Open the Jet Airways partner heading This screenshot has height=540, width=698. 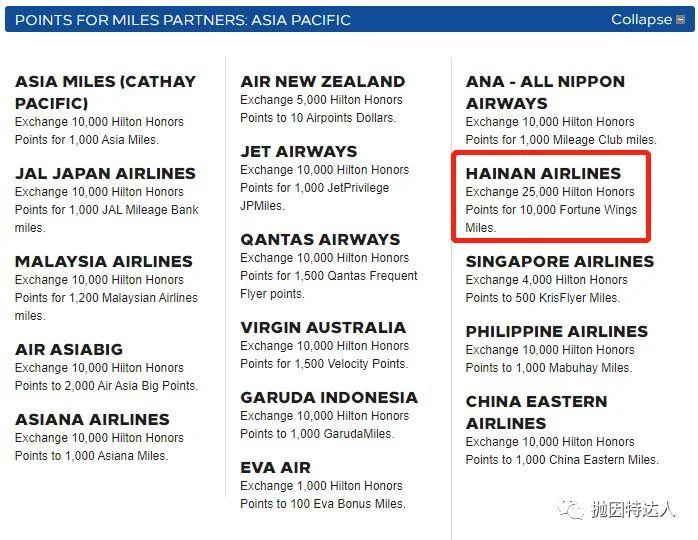click(x=299, y=151)
